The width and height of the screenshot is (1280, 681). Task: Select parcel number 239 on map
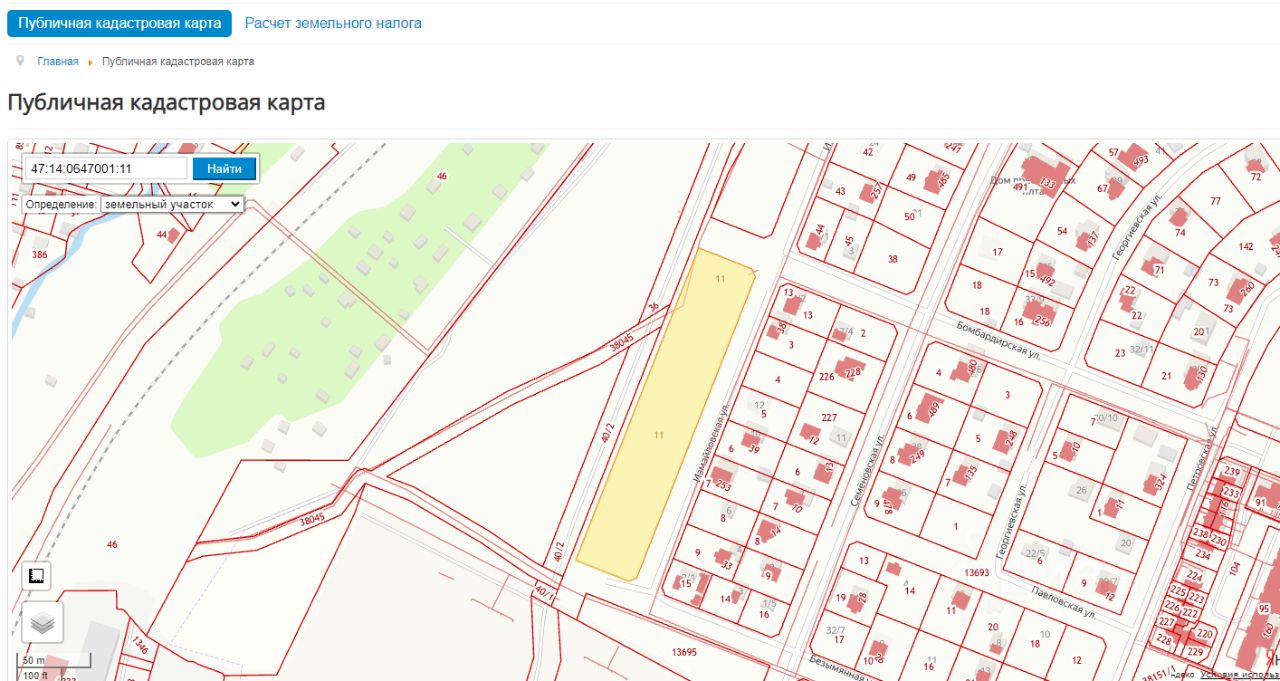click(1232, 472)
